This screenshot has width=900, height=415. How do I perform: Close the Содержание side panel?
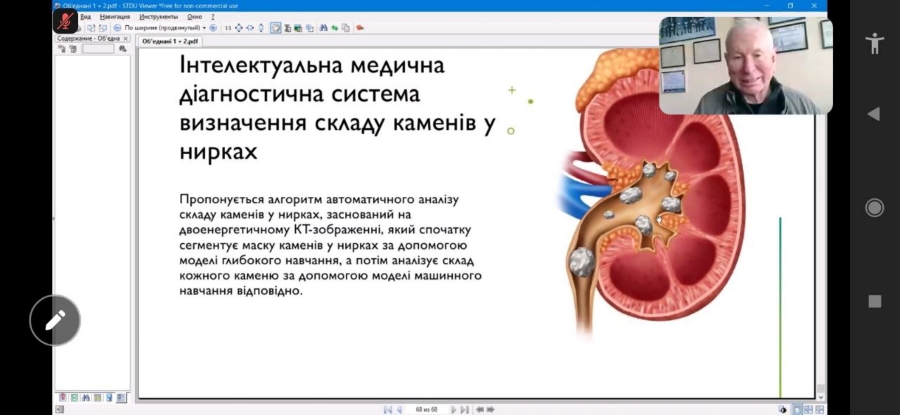coord(127,38)
